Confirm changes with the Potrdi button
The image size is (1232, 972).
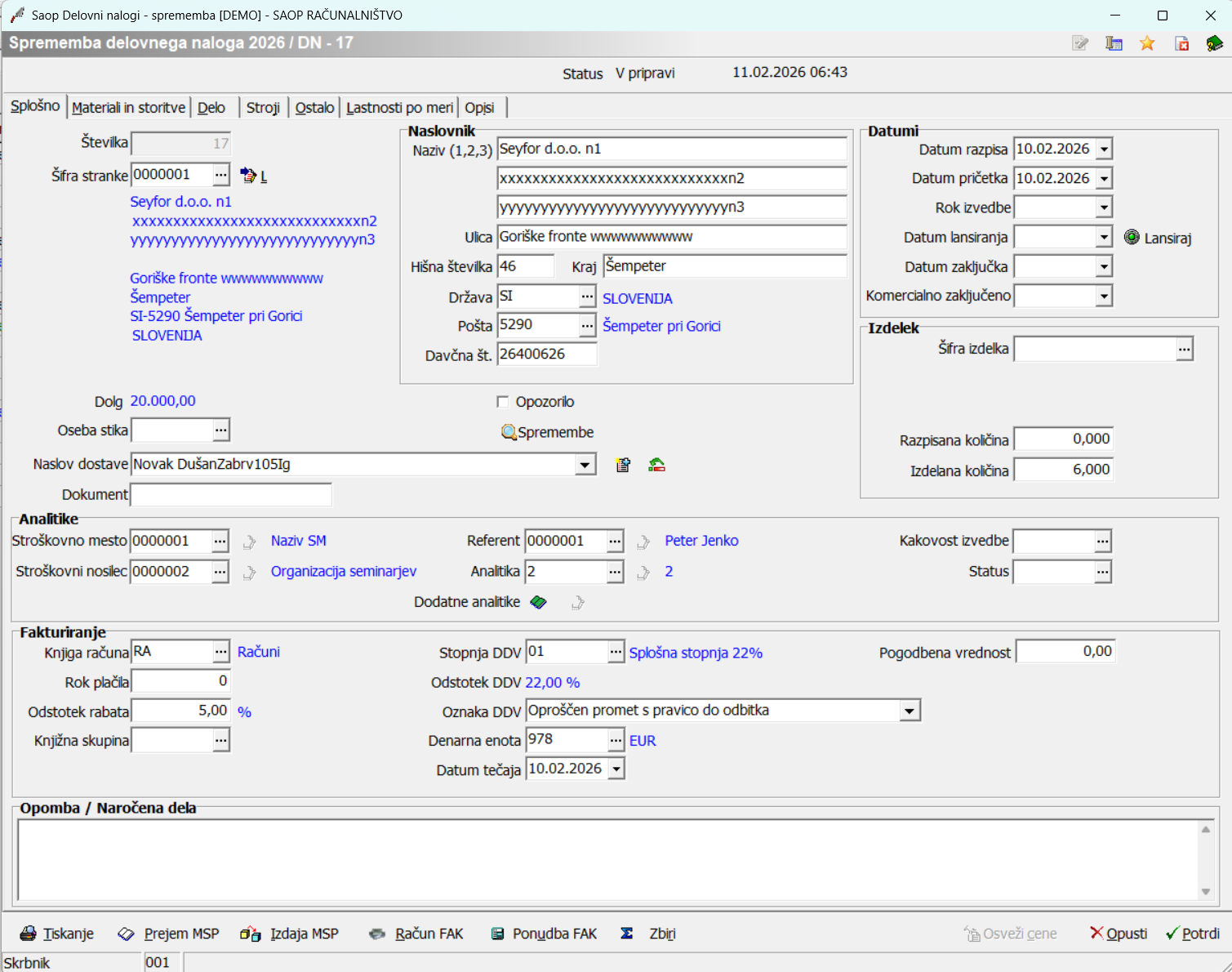1193,934
